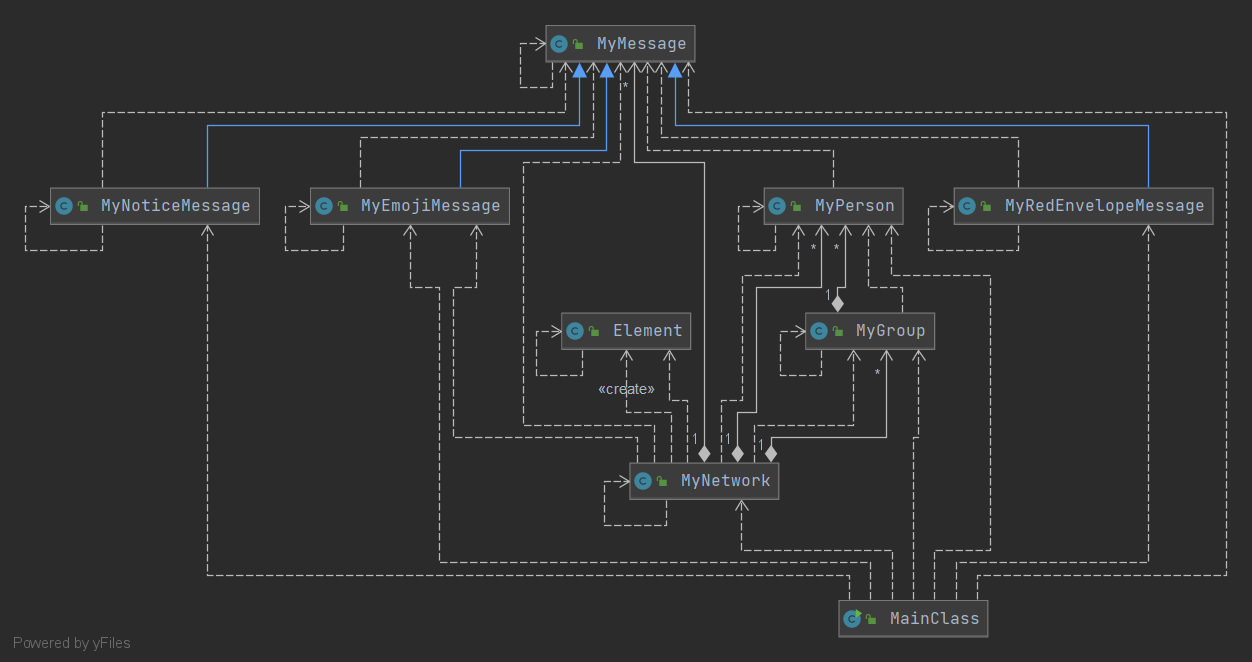The height and width of the screenshot is (662, 1252).
Task: Click the «create» edge label
Action: point(626,389)
